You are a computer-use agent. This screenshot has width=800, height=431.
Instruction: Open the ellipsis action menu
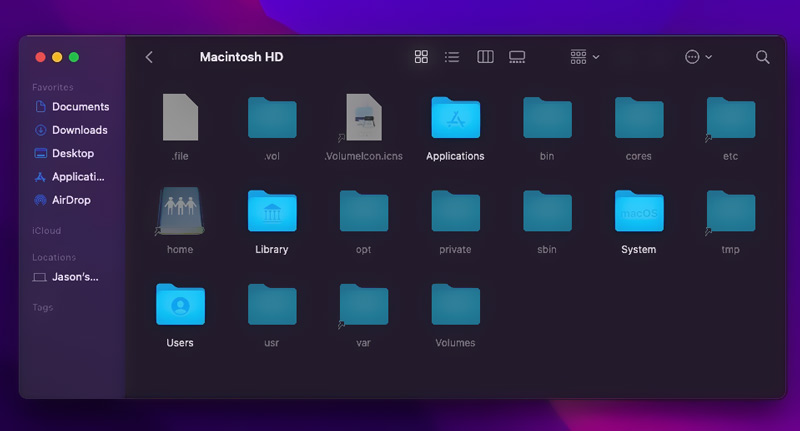[698, 57]
